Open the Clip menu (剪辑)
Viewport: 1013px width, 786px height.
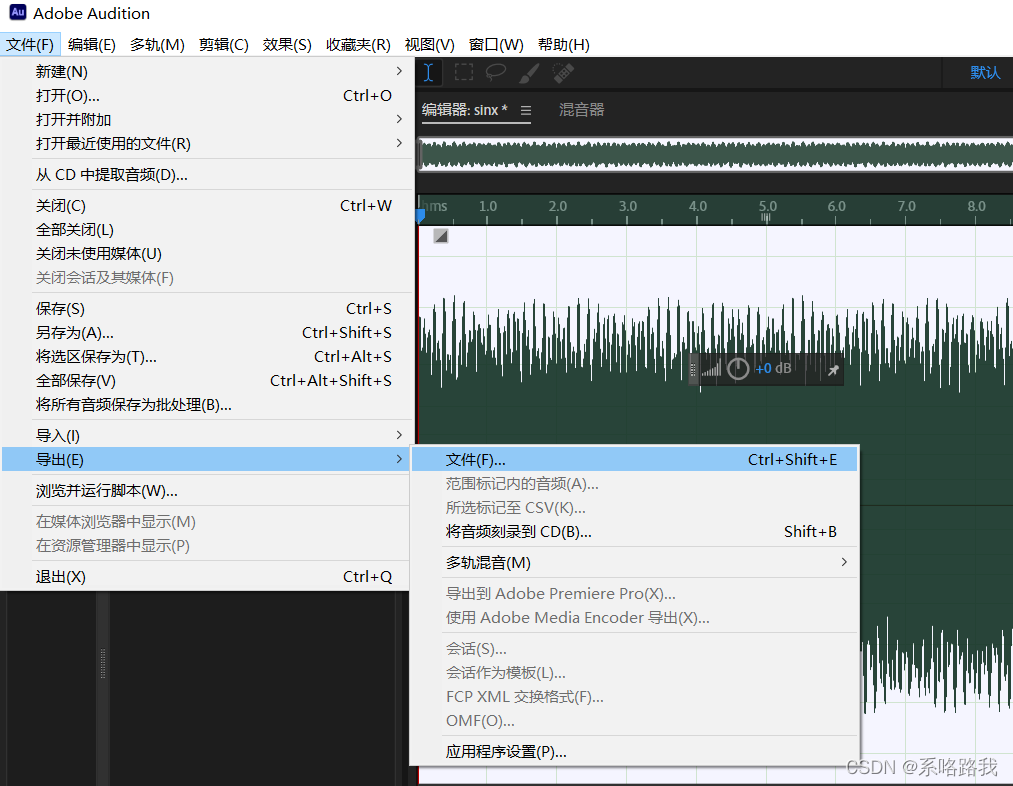[224, 45]
